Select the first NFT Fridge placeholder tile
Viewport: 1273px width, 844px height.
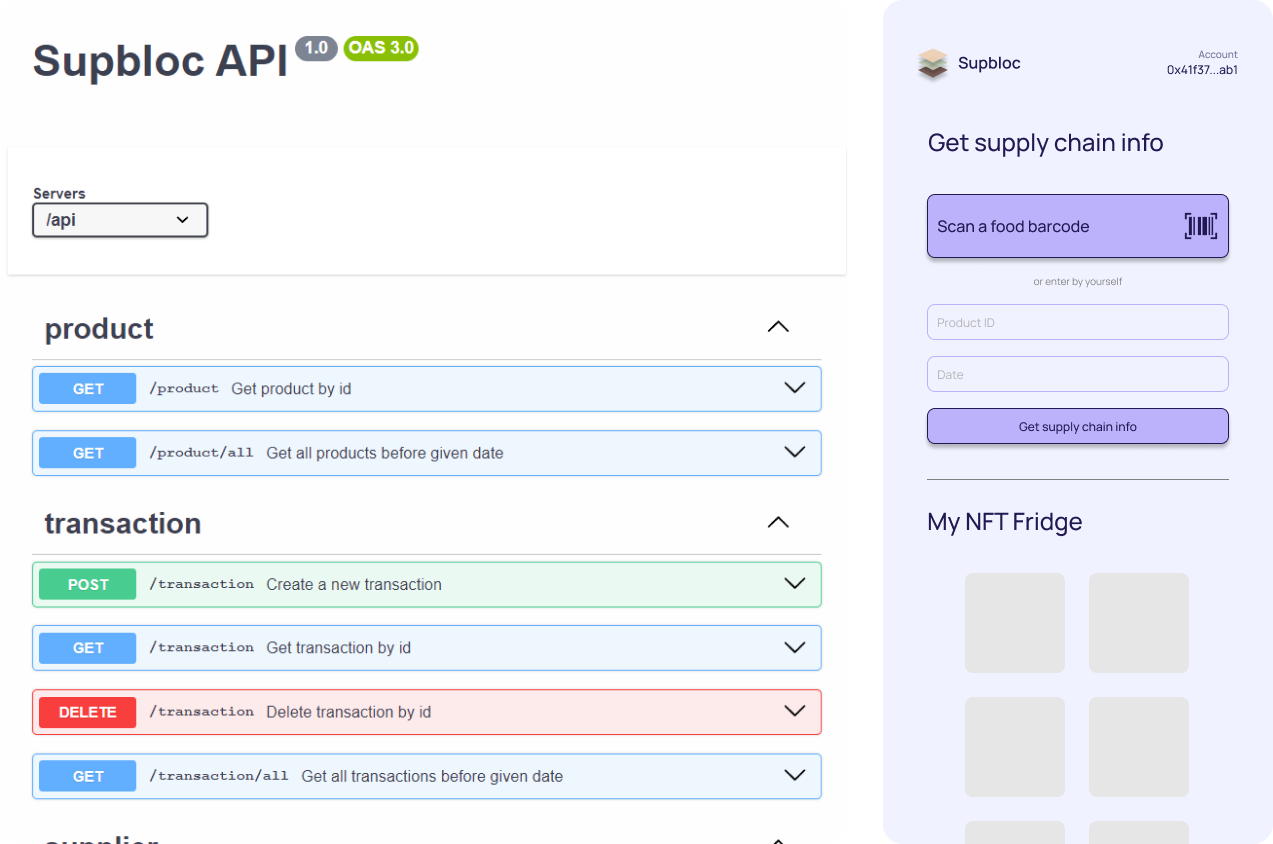1014,623
